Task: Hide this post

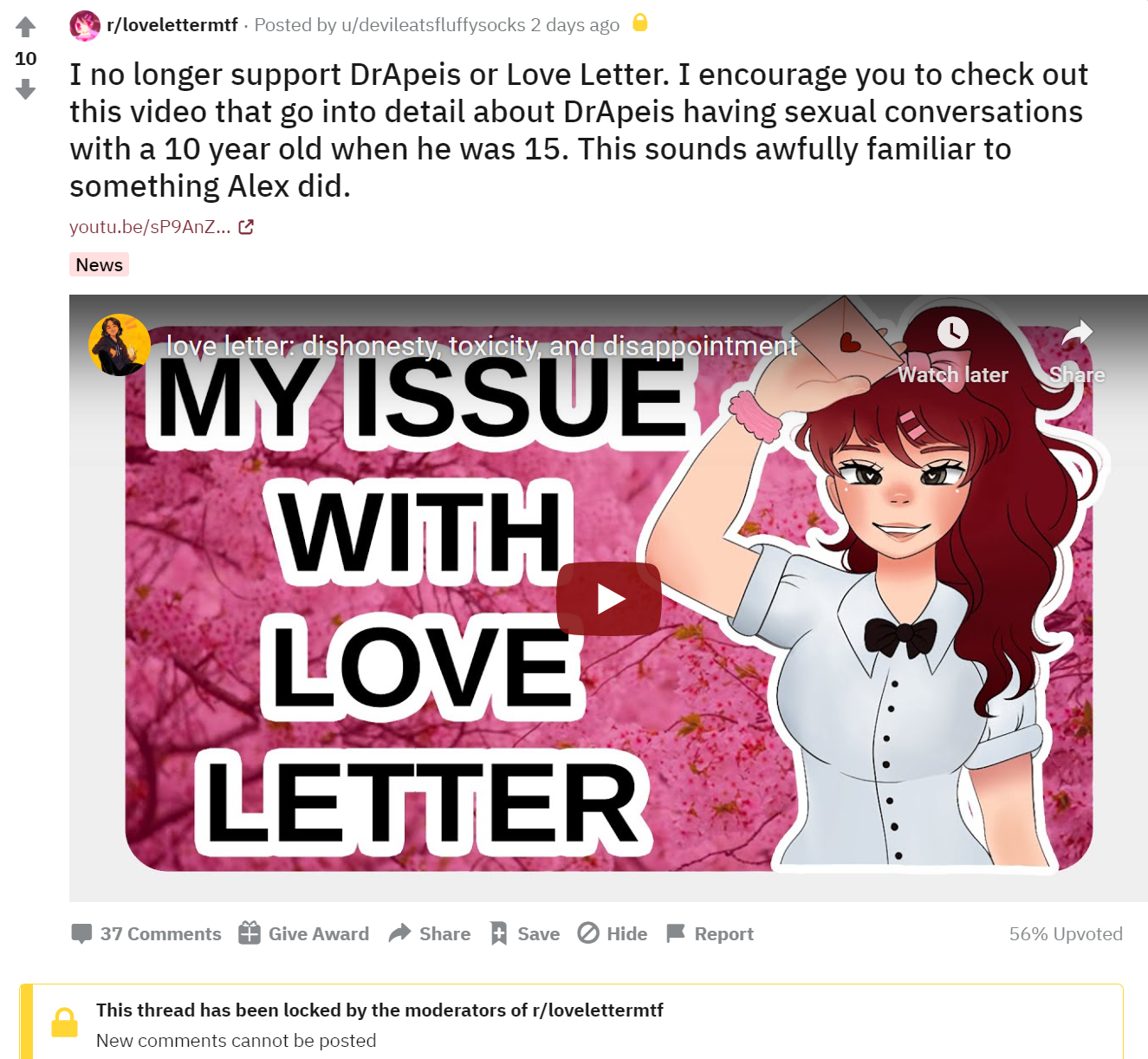Action: tap(613, 933)
